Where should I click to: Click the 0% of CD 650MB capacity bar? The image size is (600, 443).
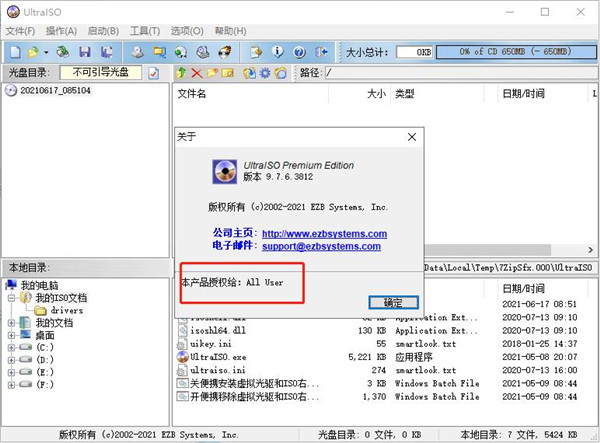[x=516, y=52]
